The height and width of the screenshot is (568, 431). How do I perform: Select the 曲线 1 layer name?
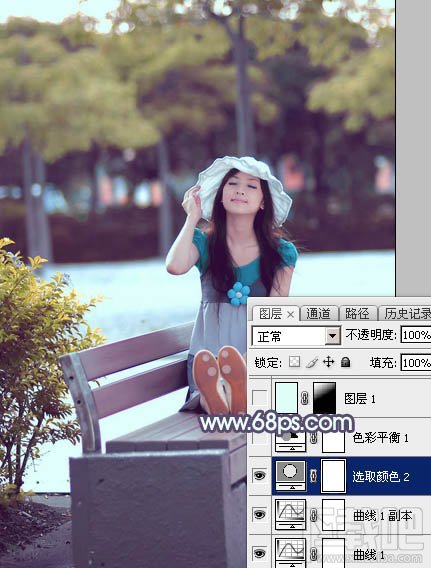369,554
